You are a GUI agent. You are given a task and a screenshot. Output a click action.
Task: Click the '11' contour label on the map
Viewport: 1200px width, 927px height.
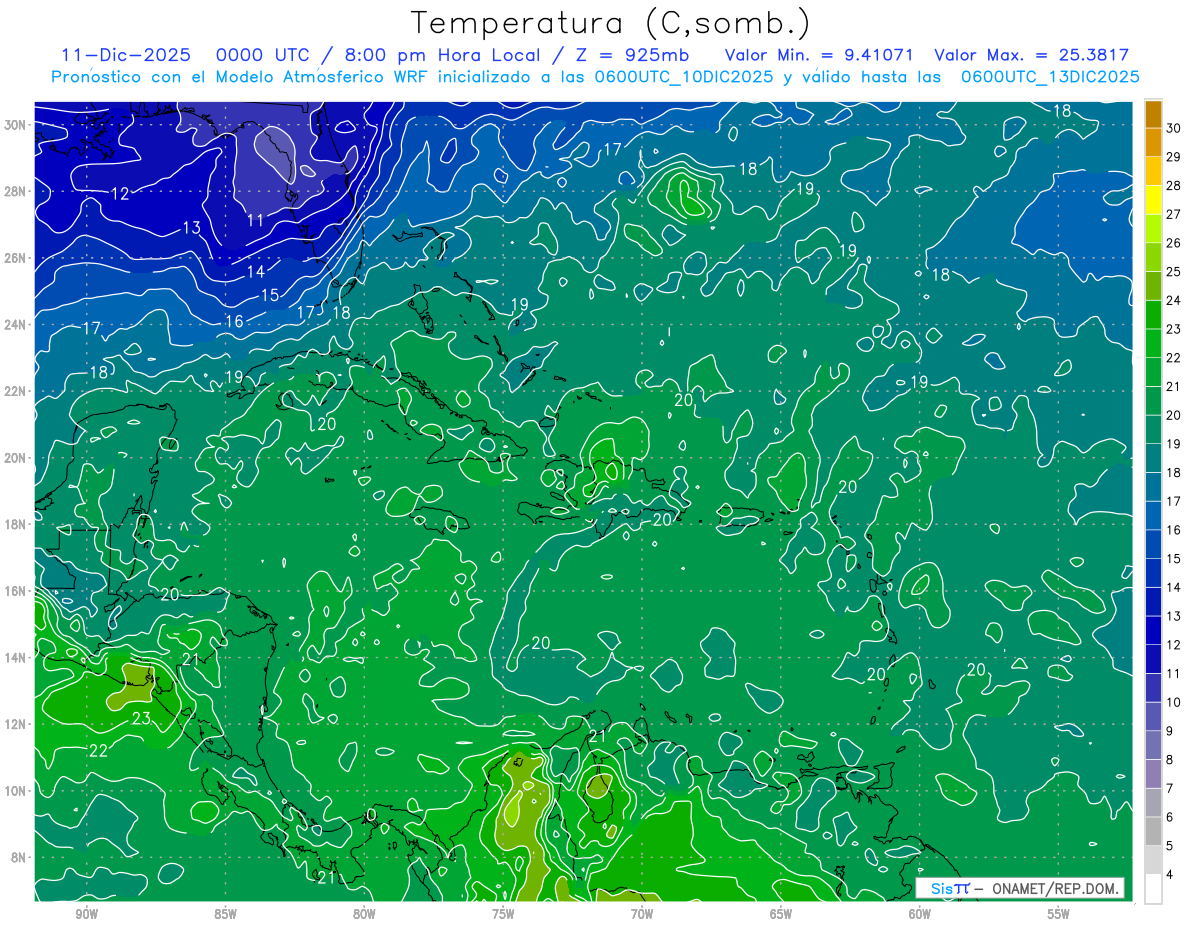(x=256, y=220)
